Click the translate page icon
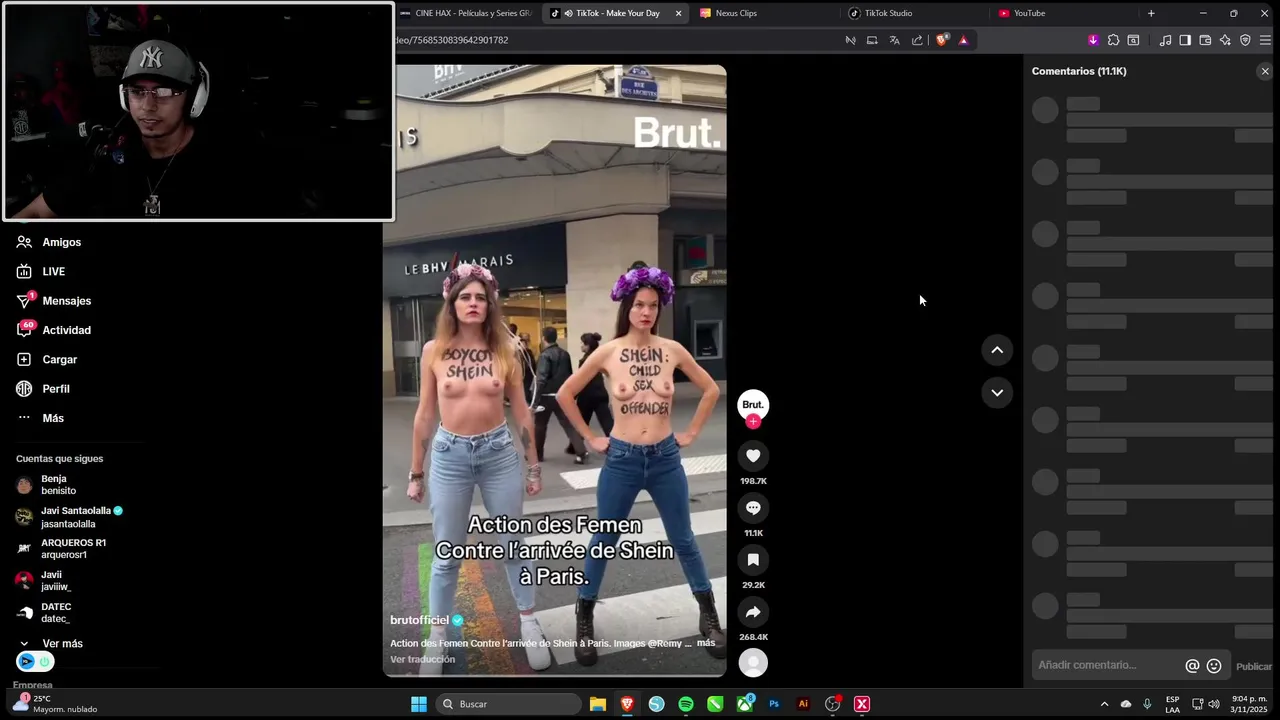The image size is (1280, 720). pyautogui.click(x=894, y=40)
